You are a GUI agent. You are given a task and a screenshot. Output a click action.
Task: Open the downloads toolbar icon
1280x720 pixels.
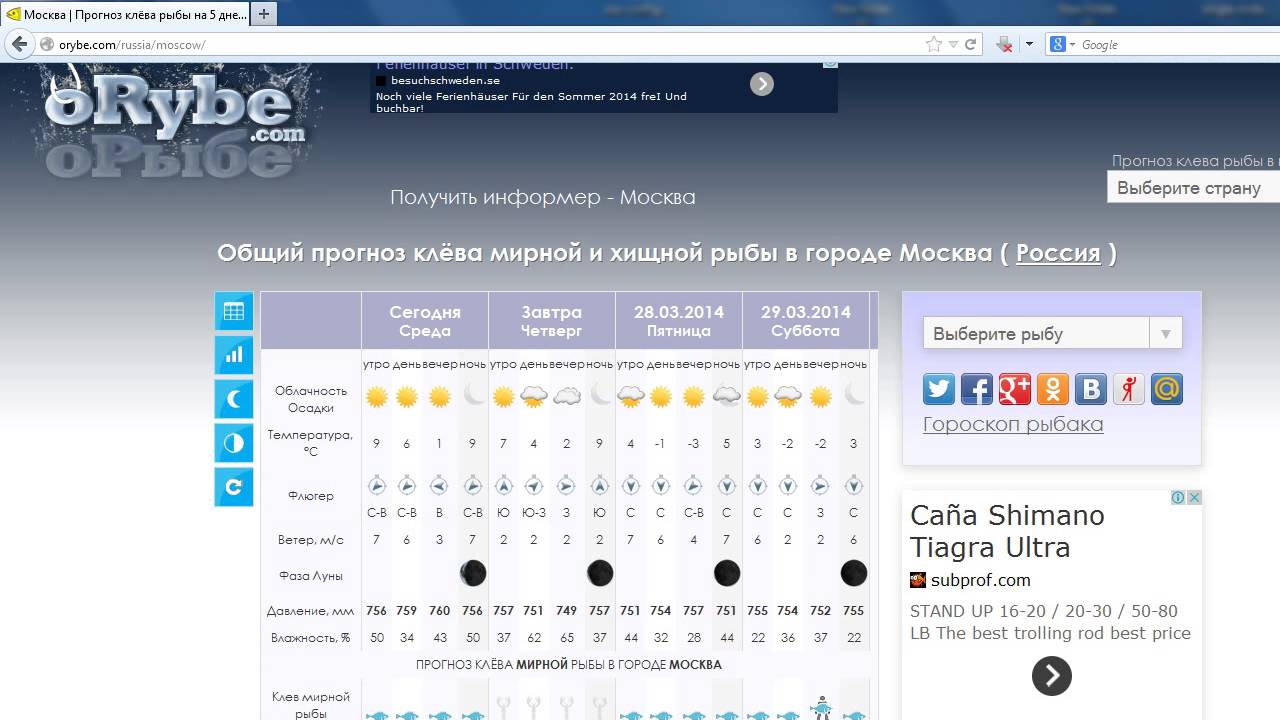coord(1005,44)
